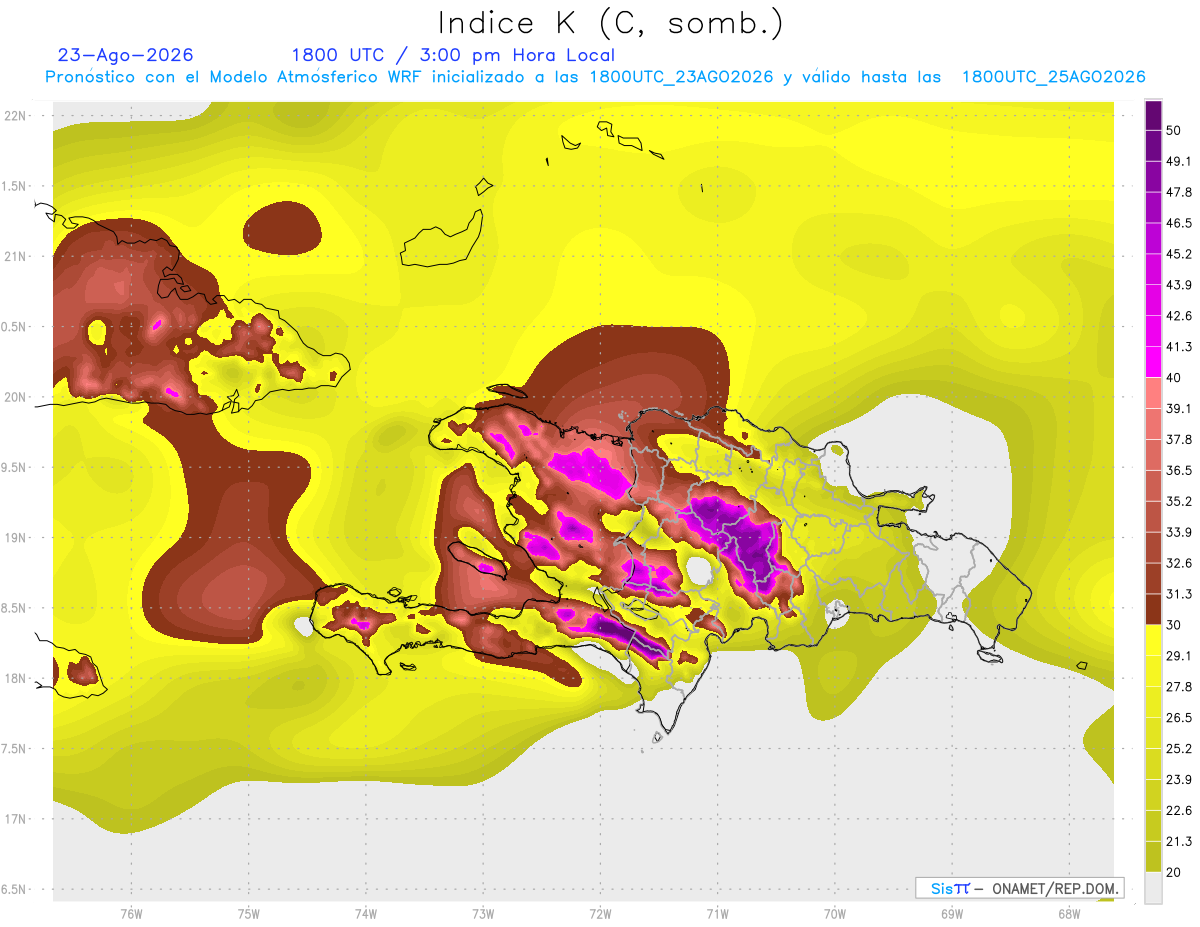Click the "SisTT - ONAMET/REP.DOM." credit box
Image resolution: width=1200 pixels, height=927 pixels.
[1019, 888]
